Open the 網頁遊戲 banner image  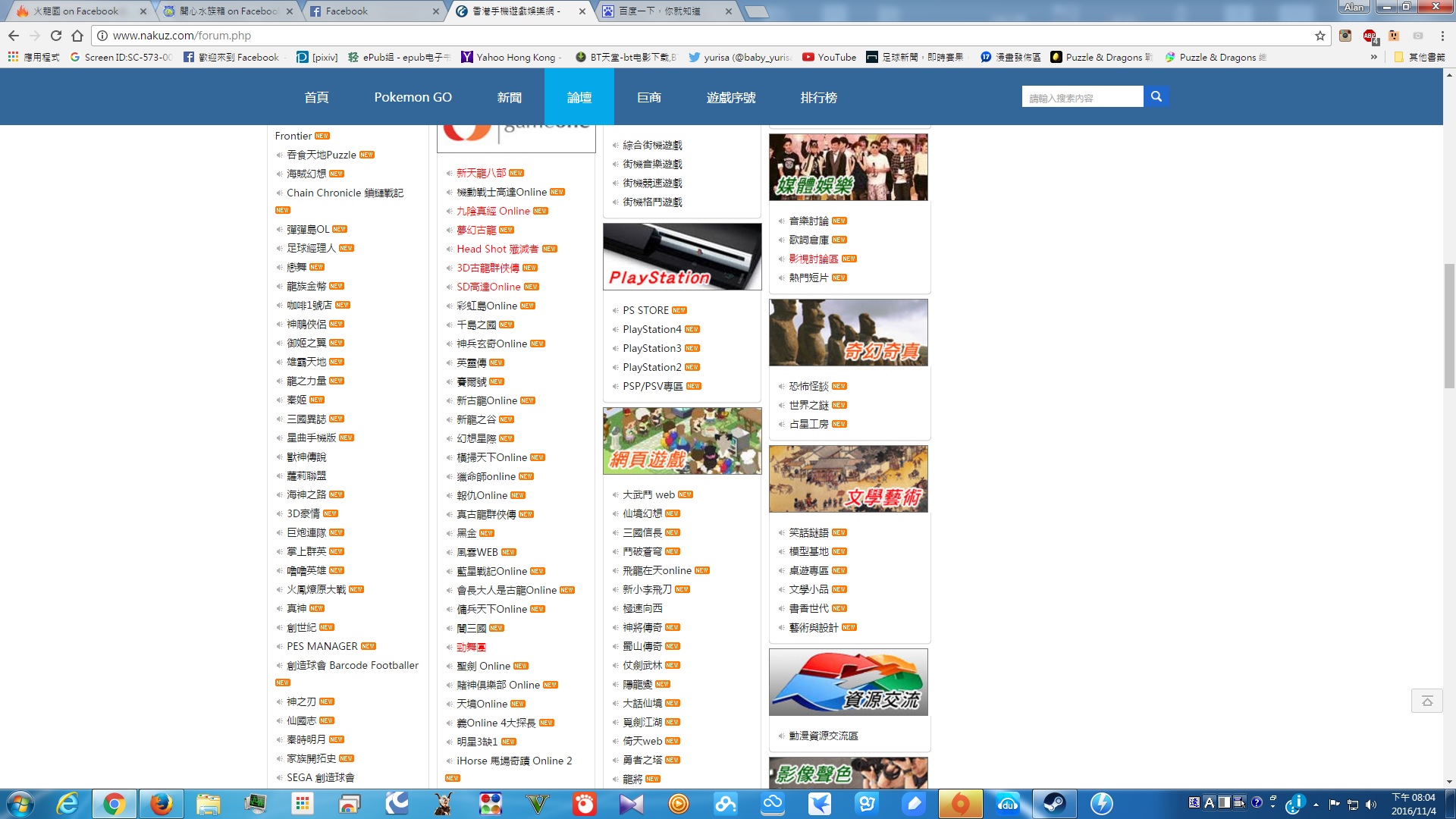pos(682,441)
